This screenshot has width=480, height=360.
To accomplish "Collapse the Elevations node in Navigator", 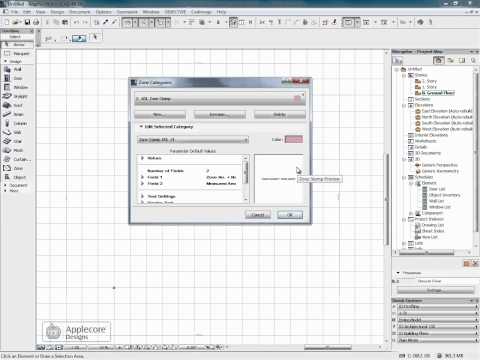I will coord(404,105).
